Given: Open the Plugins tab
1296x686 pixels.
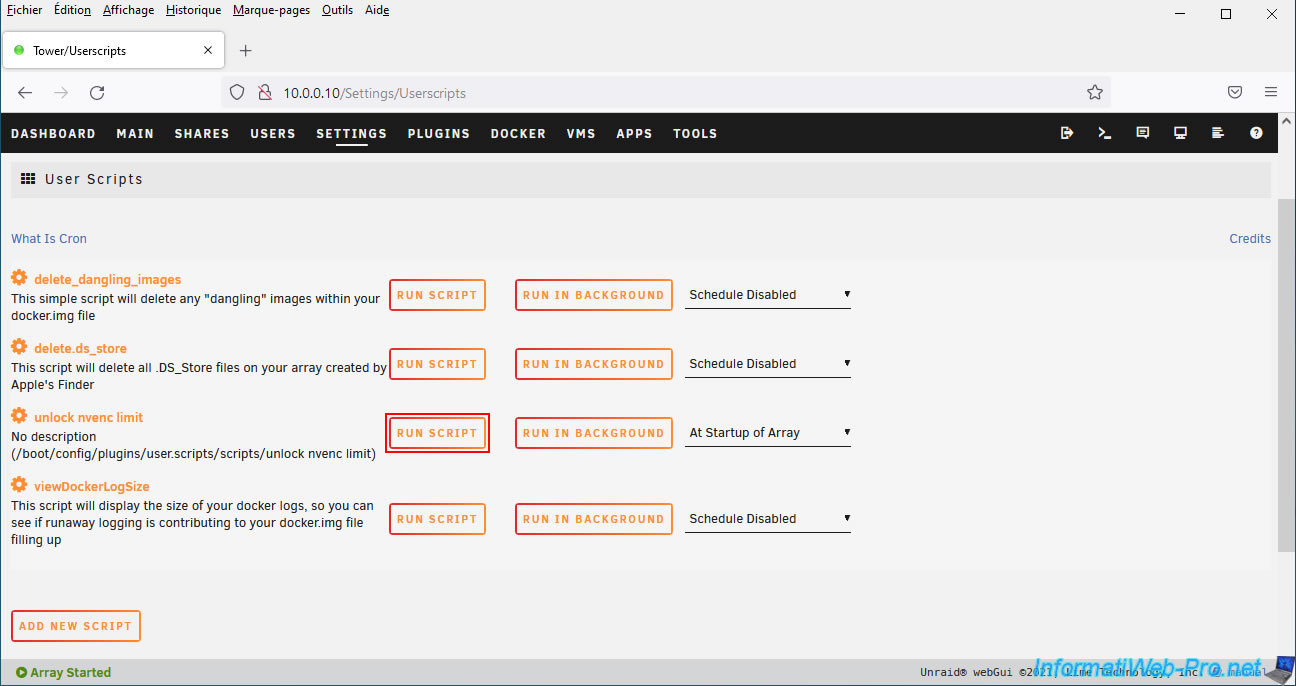Looking at the screenshot, I should tap(438, 134).
